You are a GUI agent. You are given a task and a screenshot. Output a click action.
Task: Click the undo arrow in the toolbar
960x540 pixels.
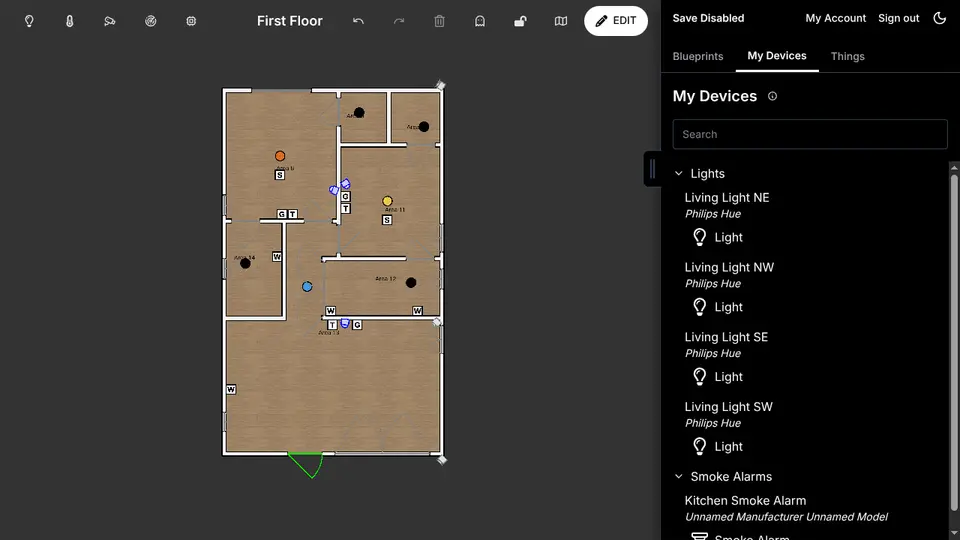[x=358, y=21]
